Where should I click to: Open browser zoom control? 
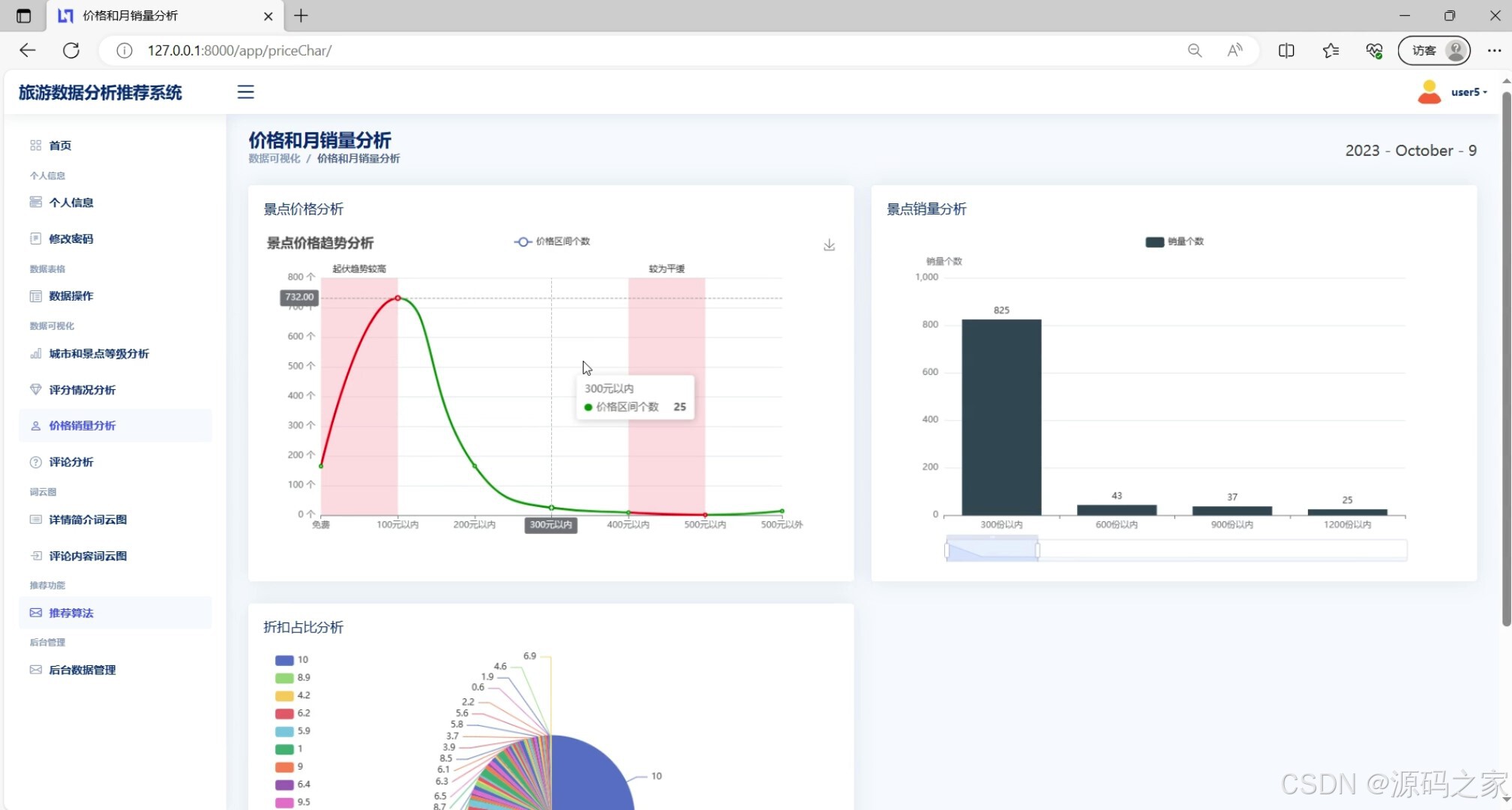[1195, 50]
